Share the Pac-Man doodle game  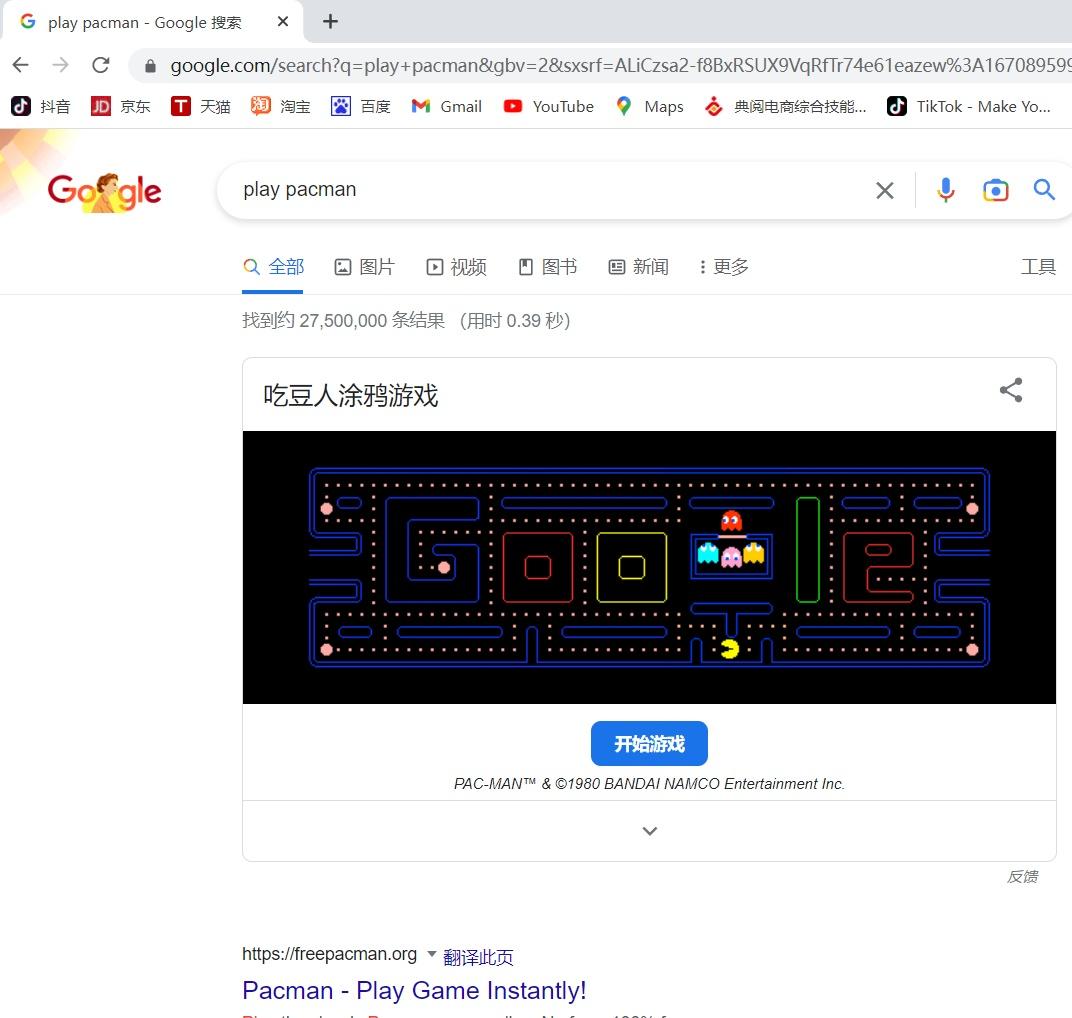[x=1011, y=390]
